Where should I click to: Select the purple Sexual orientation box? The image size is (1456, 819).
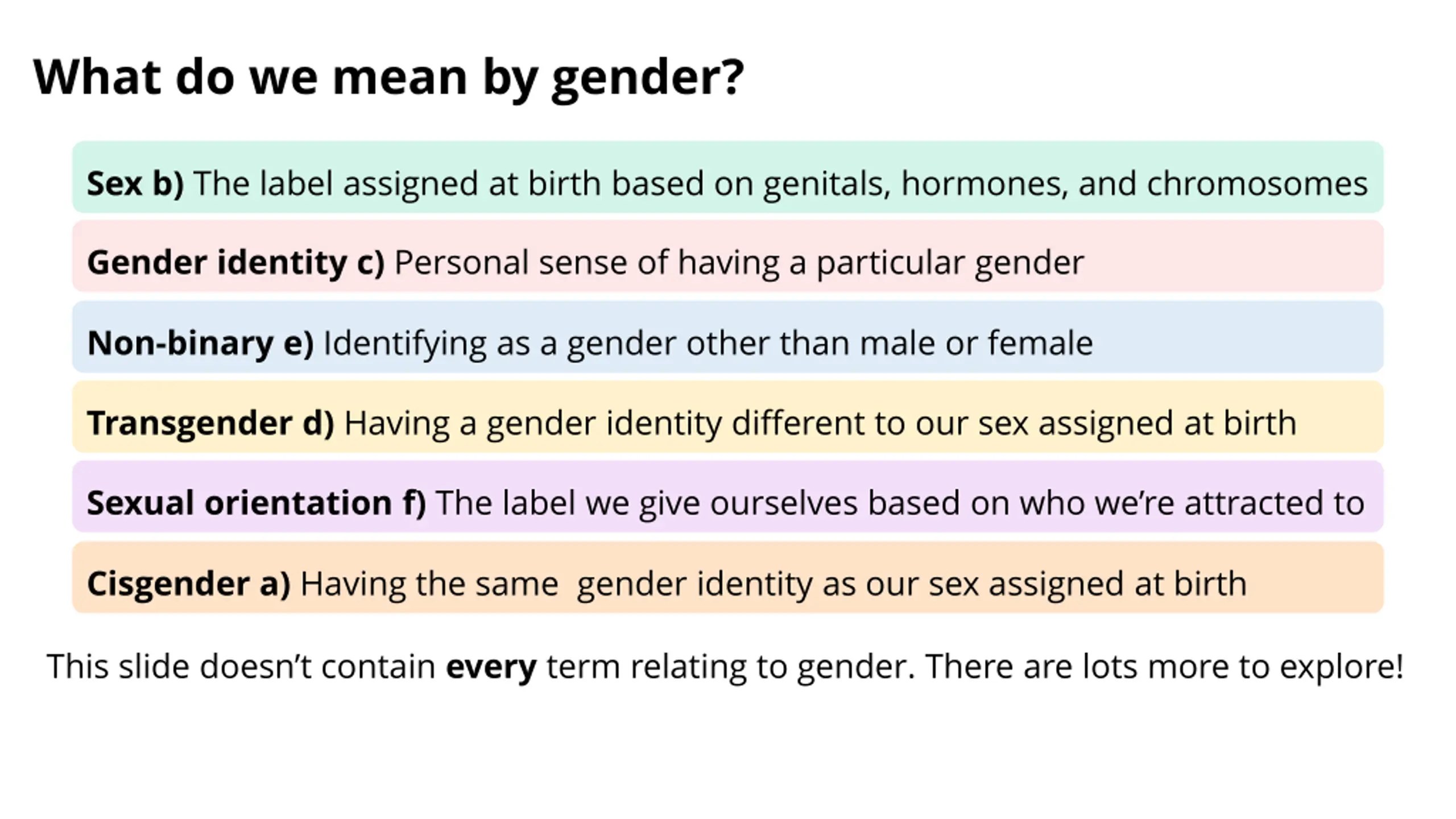727,497
